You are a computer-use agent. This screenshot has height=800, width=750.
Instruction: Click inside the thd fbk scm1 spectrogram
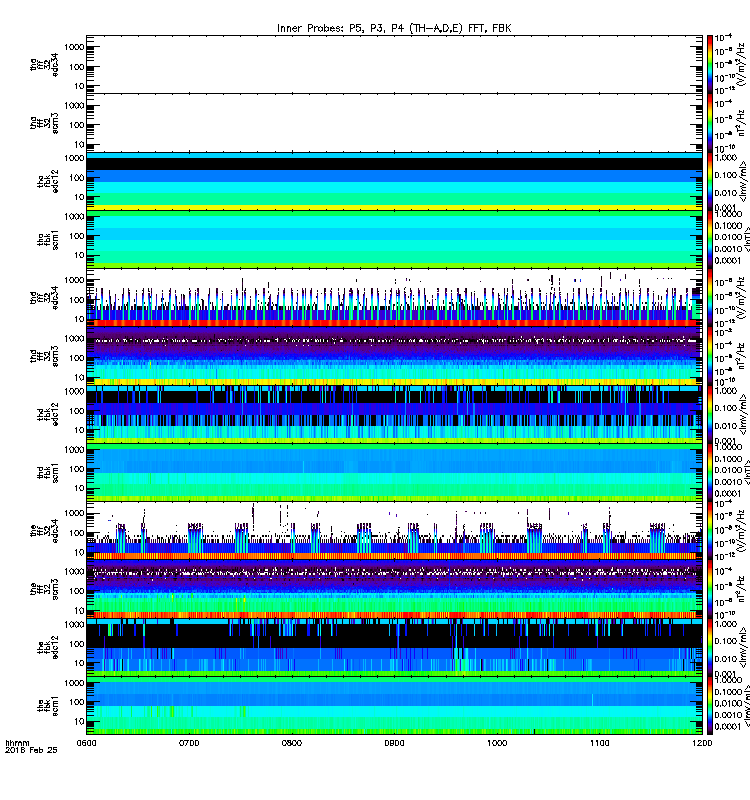tap(394, 473)
